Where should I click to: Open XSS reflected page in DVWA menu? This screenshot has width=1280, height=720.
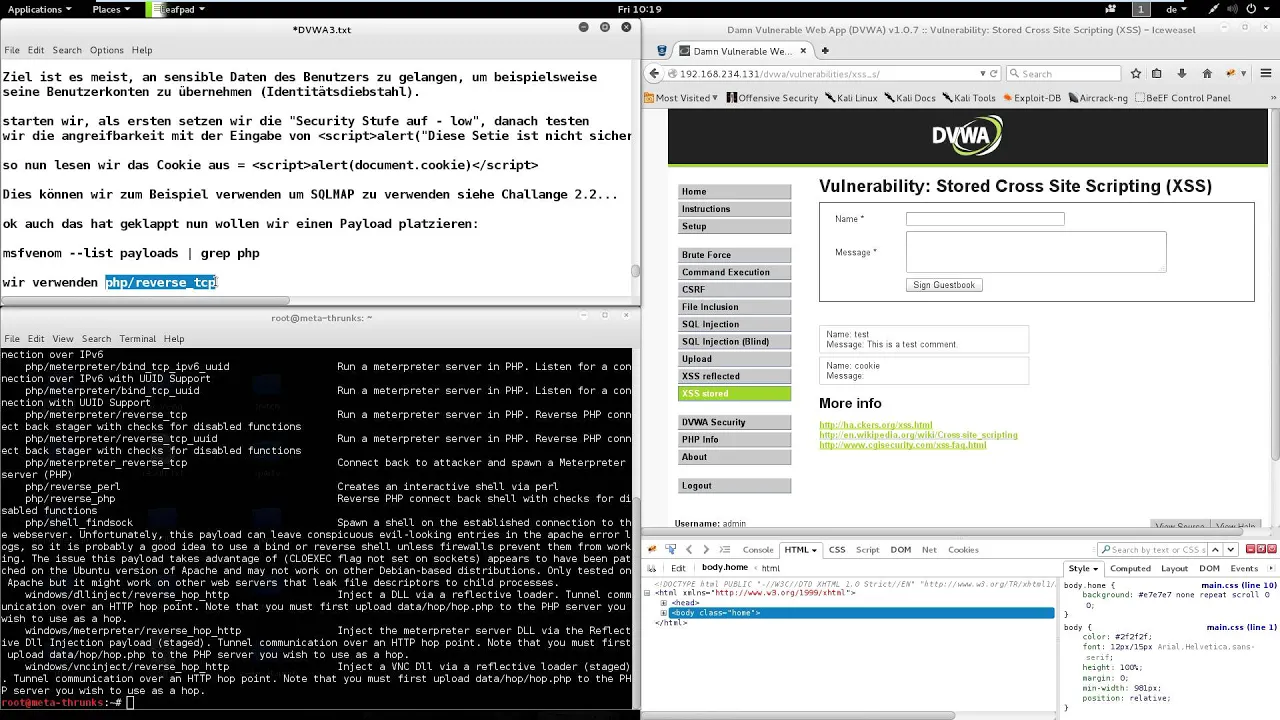pyautogui.click(x=734, y=376)
